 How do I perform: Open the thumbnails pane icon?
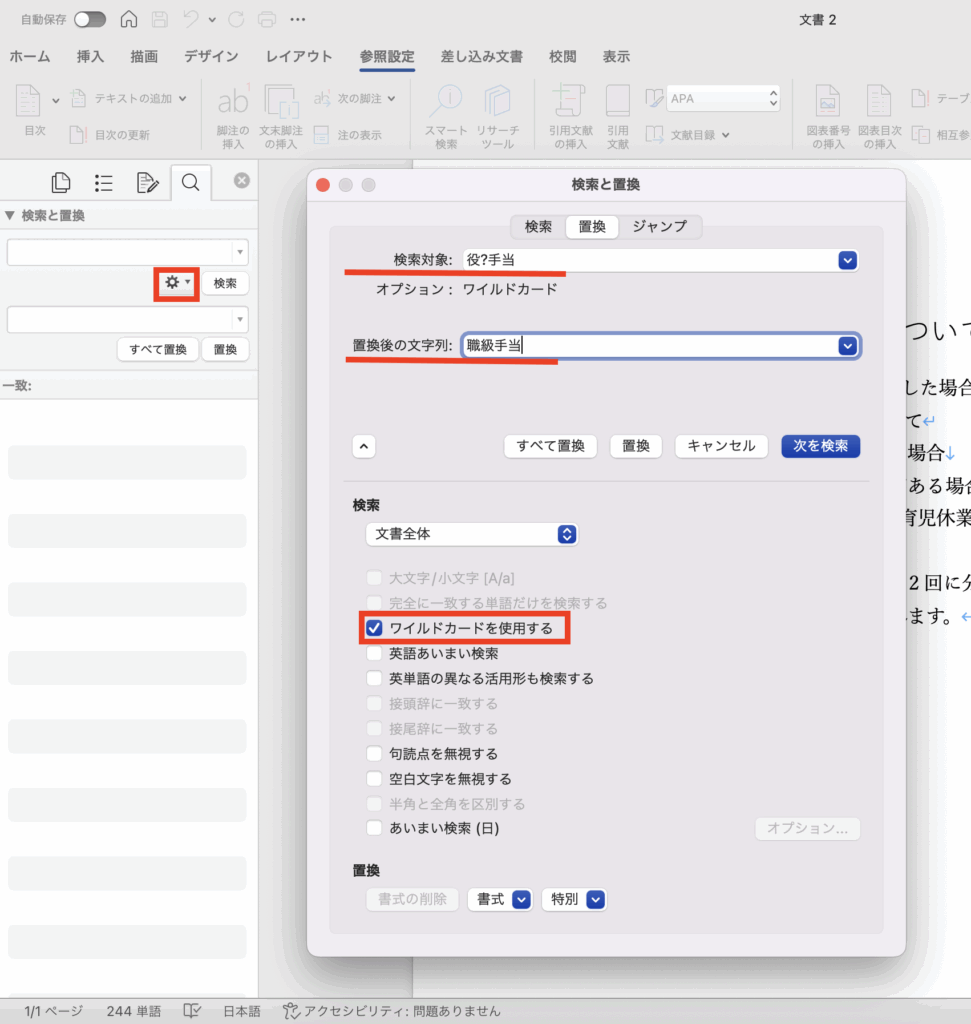pyautogui.click(x=61, y=182)
